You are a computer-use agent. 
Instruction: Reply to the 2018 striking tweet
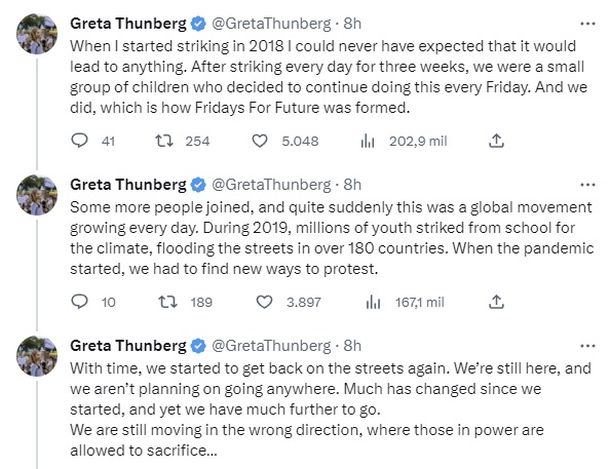[80, 141]
